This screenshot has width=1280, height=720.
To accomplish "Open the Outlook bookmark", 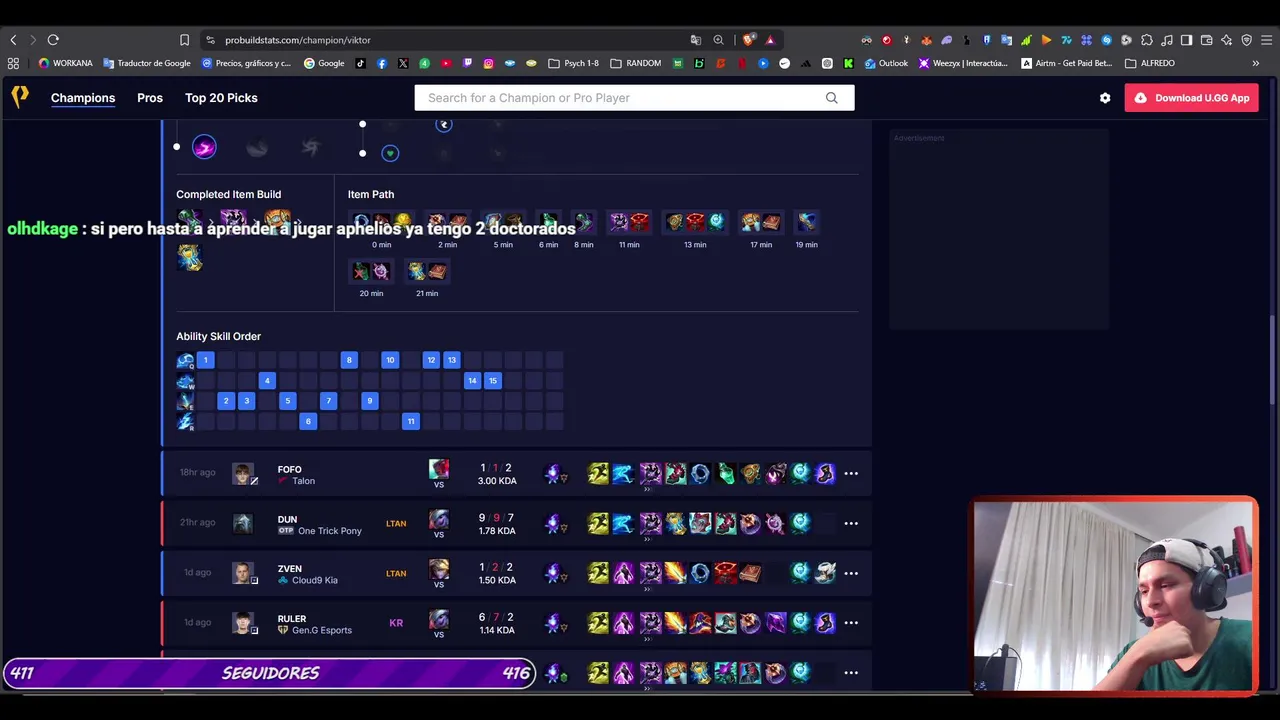I will [x=886, y=63].
